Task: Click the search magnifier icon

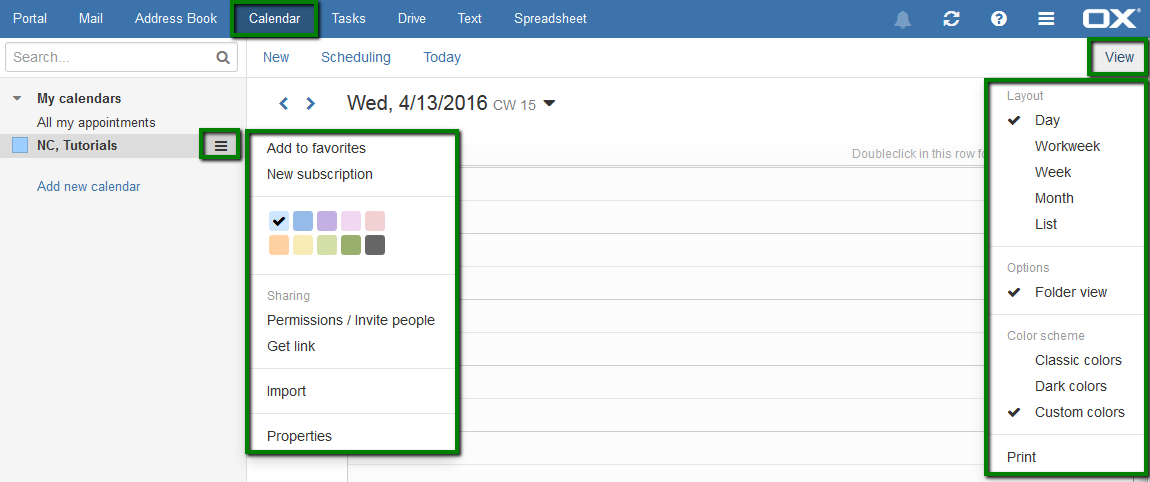Action: [223, 57]
